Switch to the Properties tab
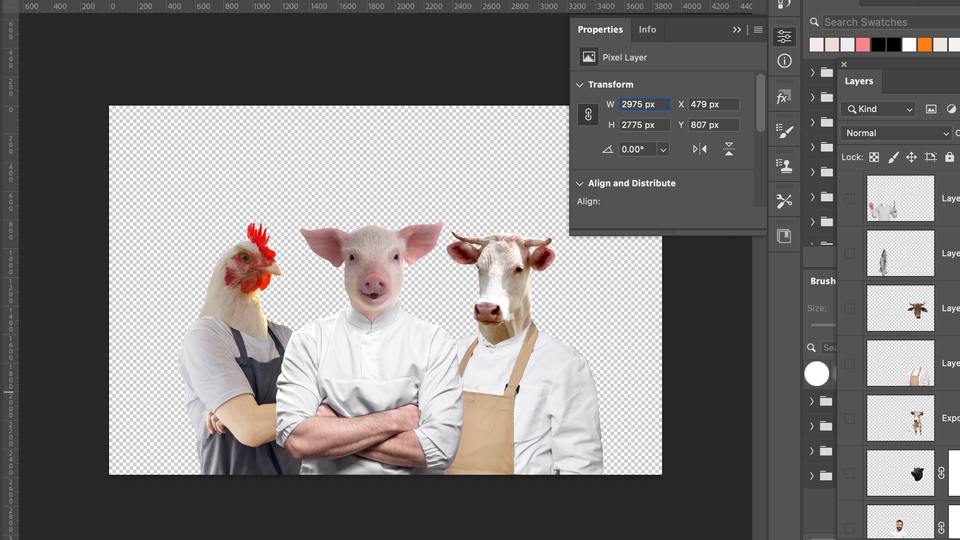 pyautogui.click(x=600, y=29)
